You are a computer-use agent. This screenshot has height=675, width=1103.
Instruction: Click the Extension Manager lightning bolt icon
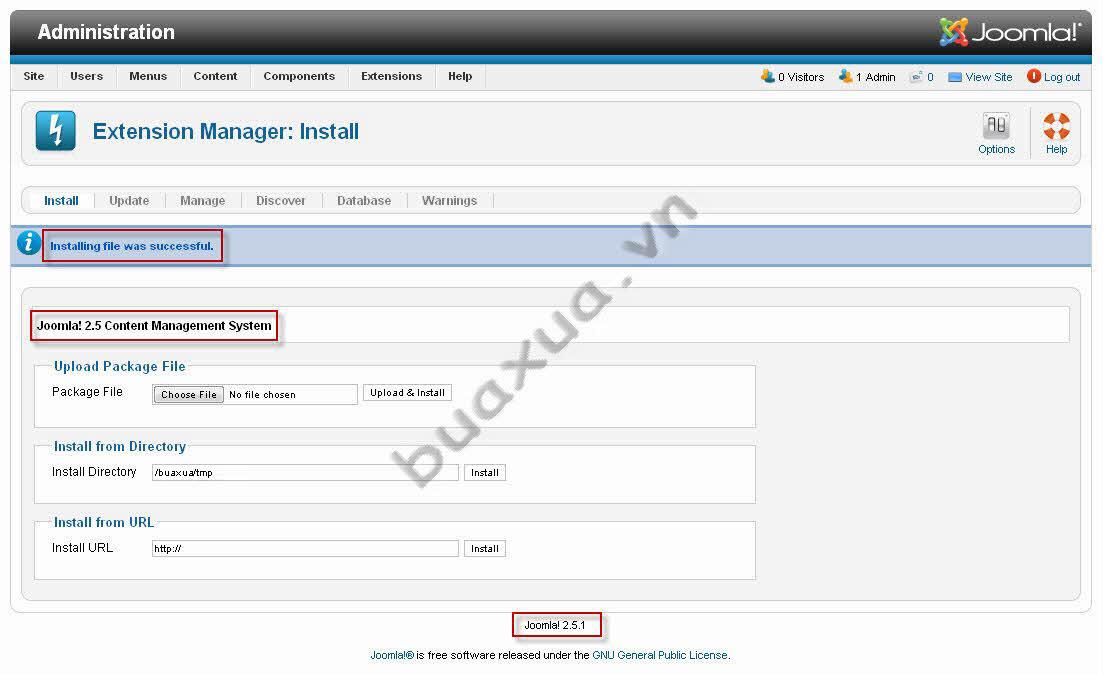[x=56, y=131]
